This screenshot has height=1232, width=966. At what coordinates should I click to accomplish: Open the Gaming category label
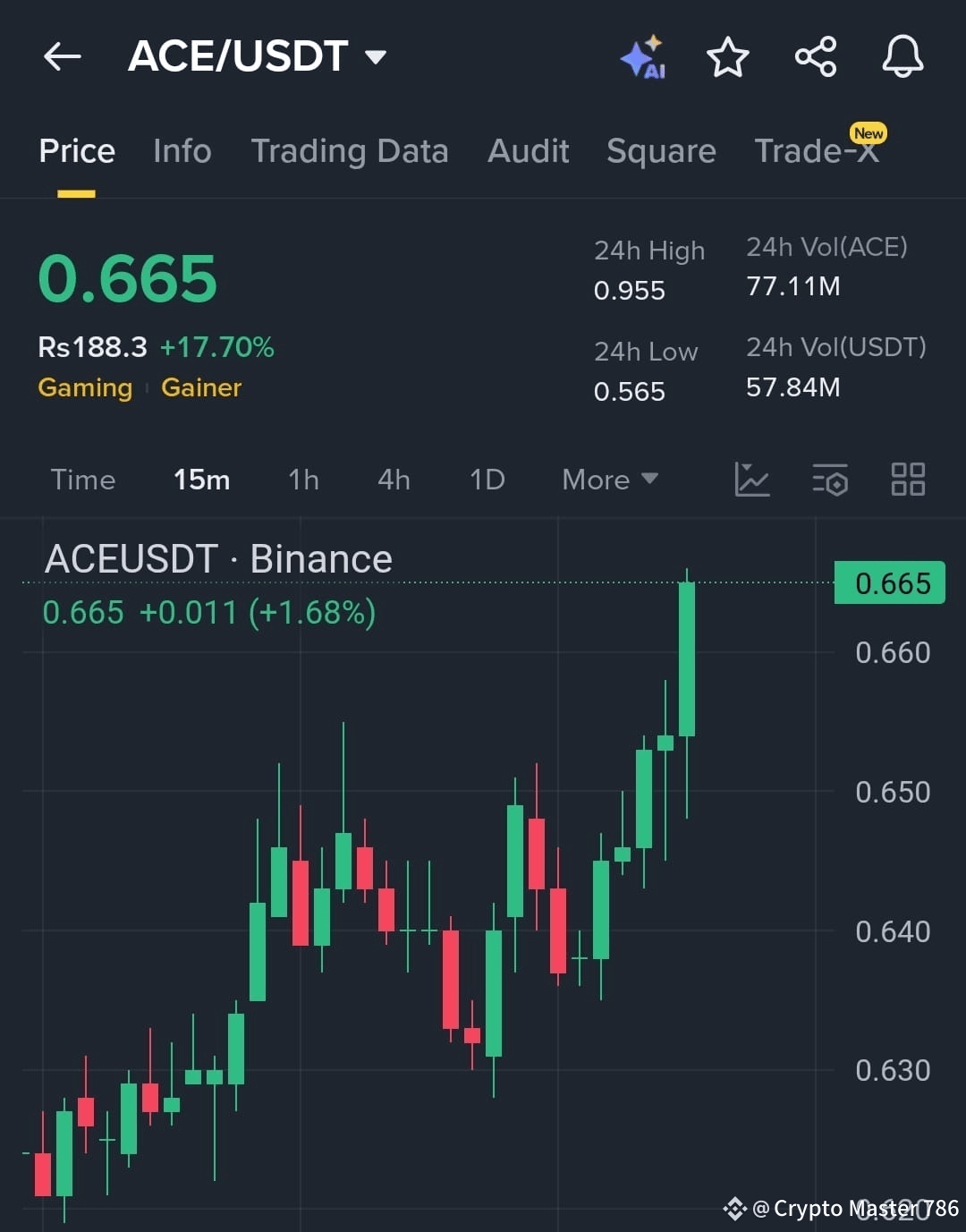coord(85,387)
